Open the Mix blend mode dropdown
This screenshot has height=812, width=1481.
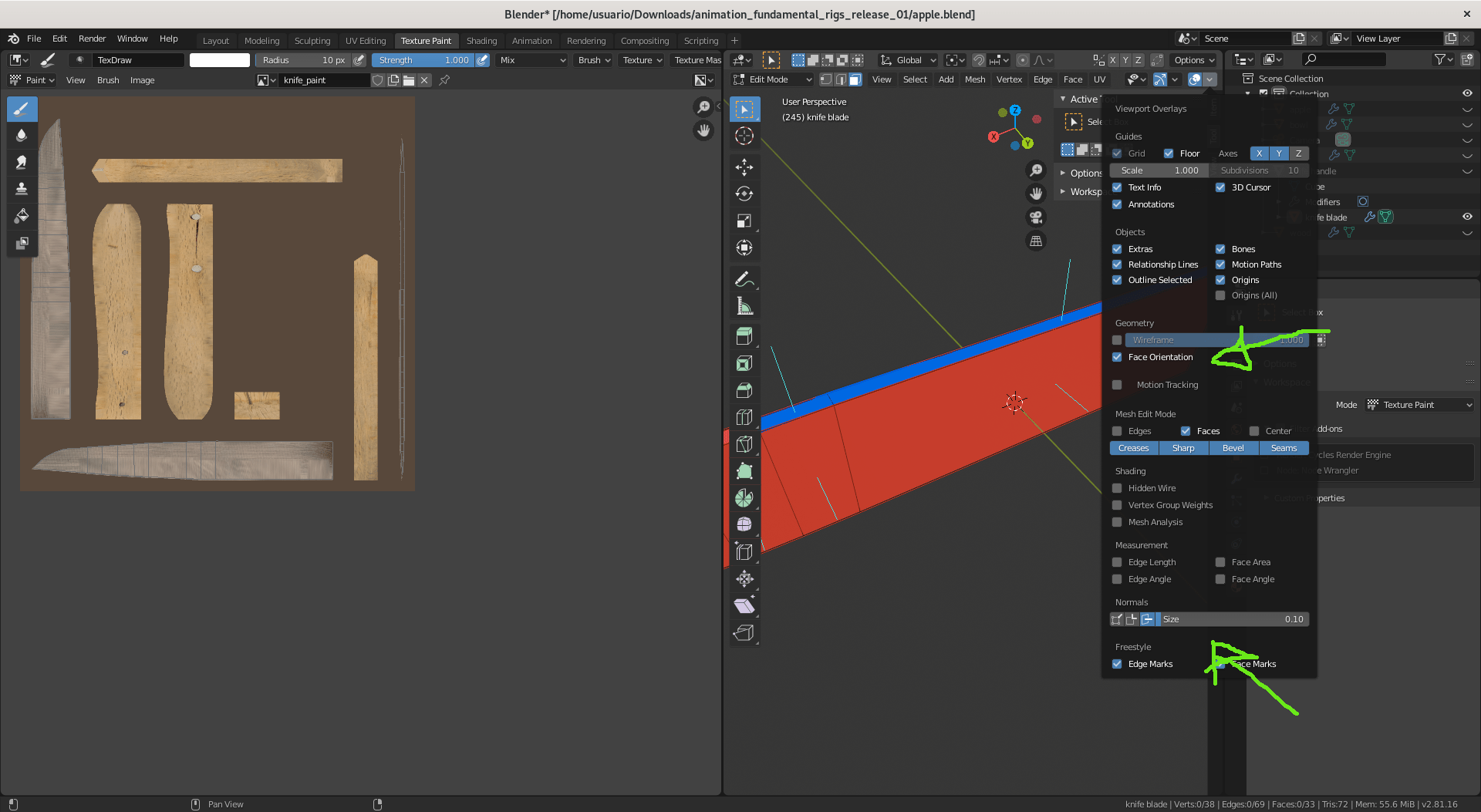pos(531,59)
